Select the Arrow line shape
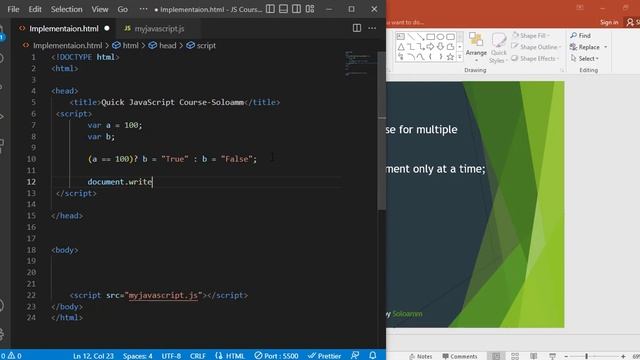The height and width of the screenshot is (360, 640). pos(420,37)
